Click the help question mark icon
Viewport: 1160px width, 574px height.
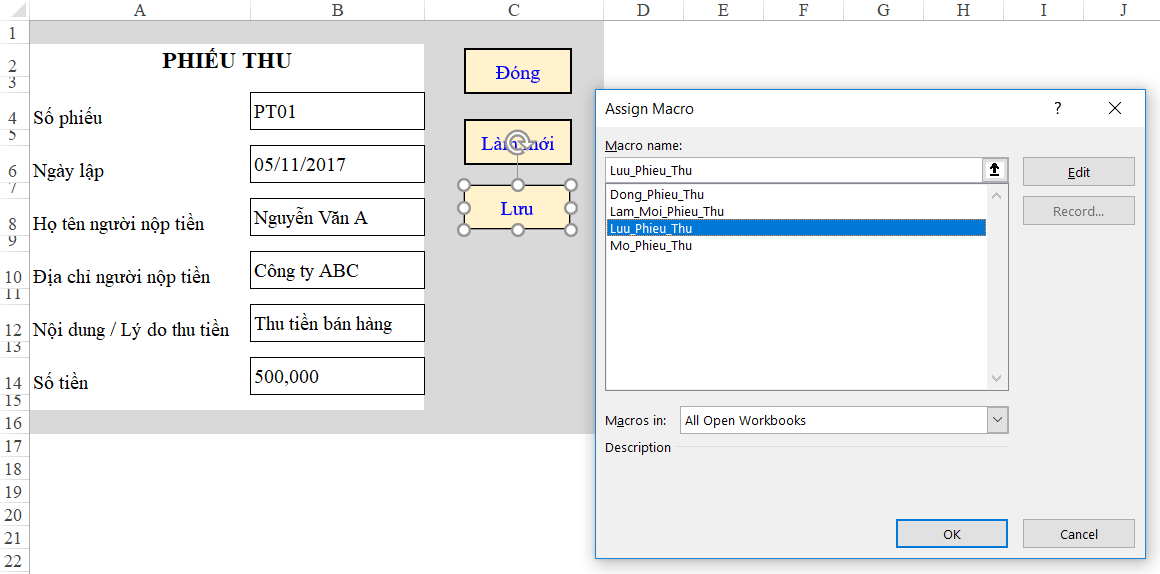[1057, 109]
